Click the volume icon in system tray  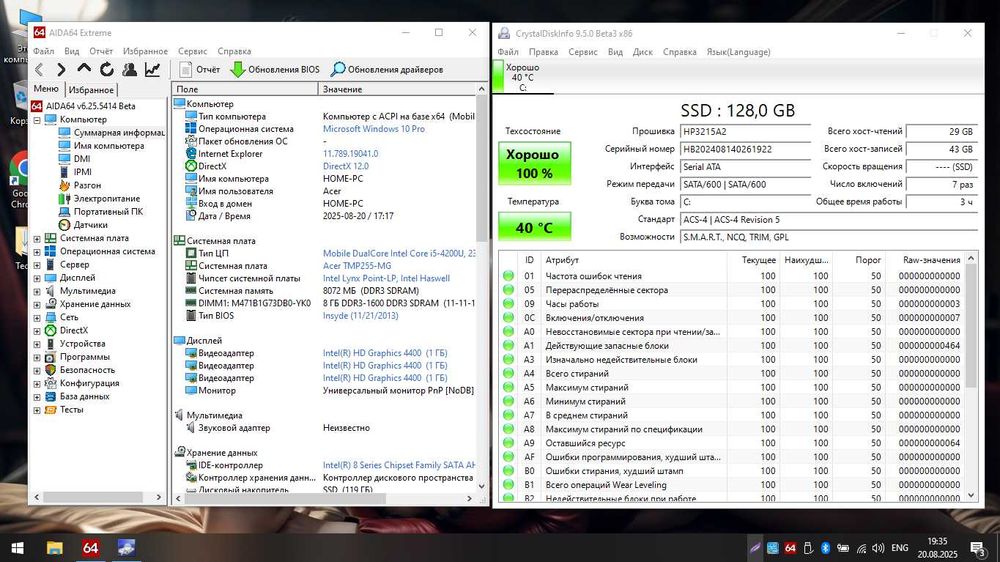[878, 549]
